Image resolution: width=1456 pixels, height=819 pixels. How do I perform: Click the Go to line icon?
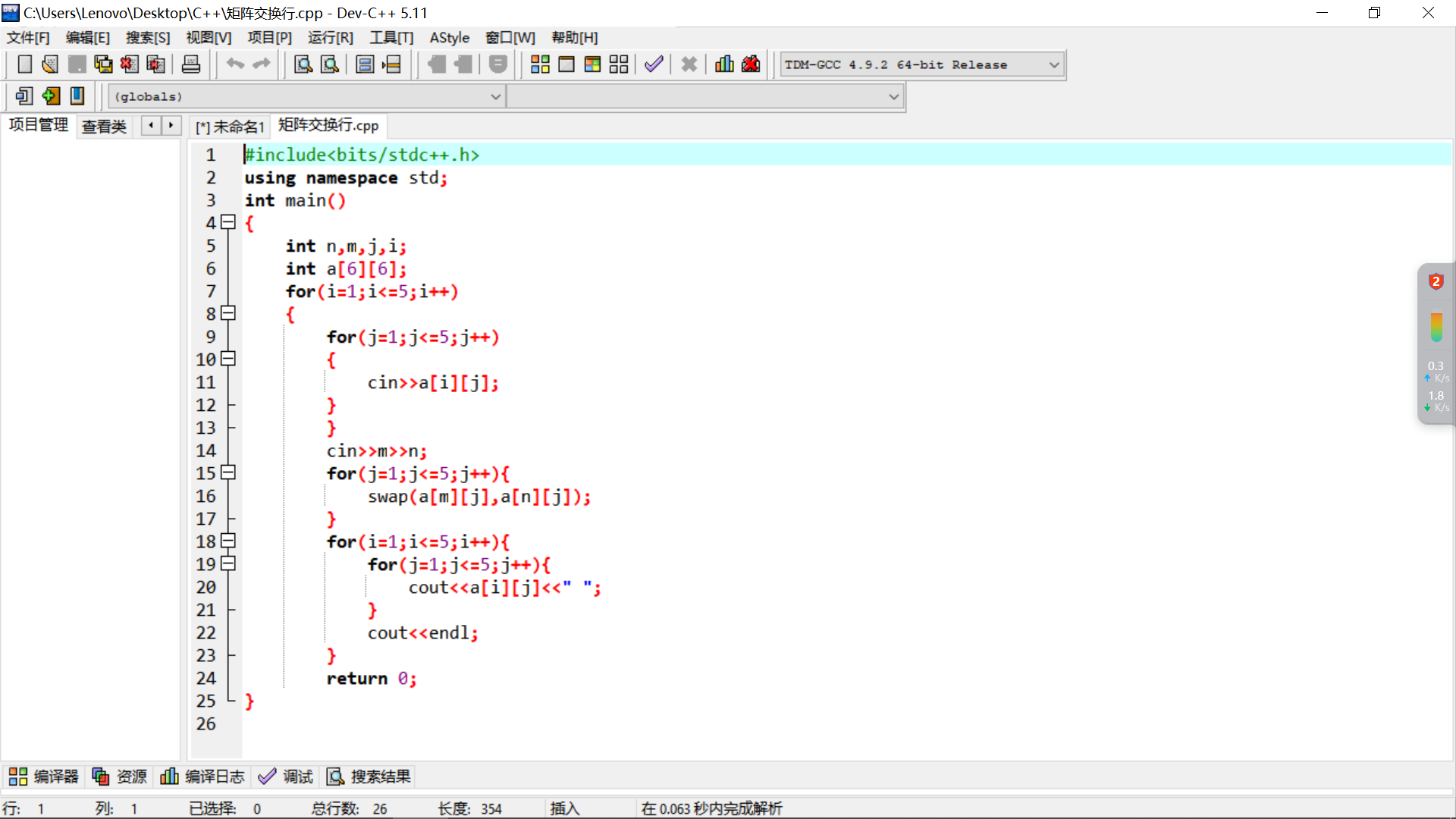pyautogui.click(x=391, y=64)
